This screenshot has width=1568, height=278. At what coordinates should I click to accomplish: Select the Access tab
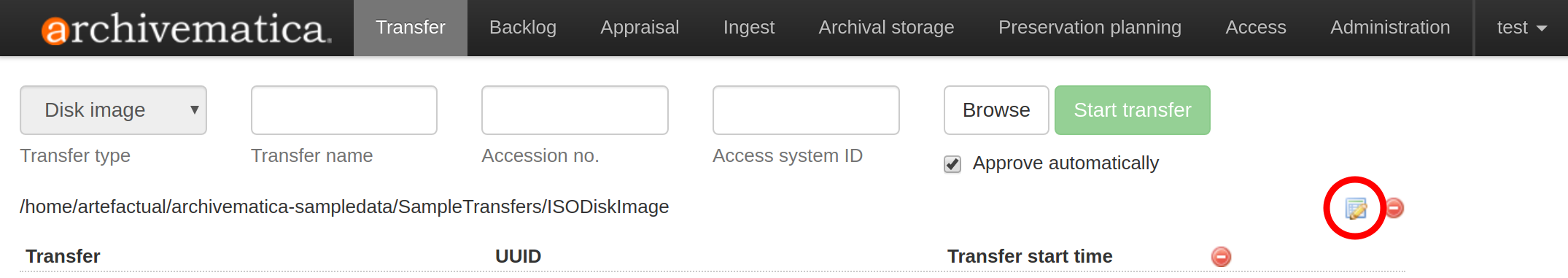(1256, 28)
